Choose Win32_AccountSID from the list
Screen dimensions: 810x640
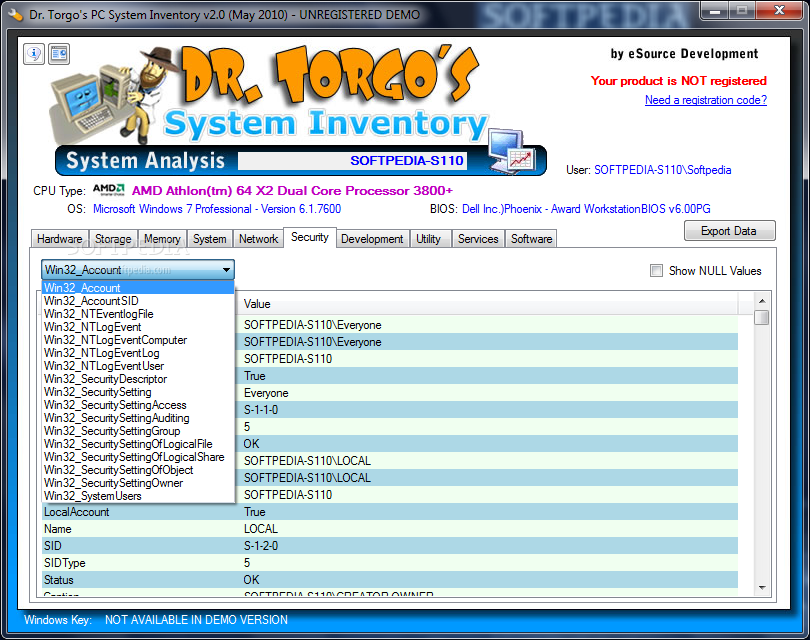coord(138,301)
